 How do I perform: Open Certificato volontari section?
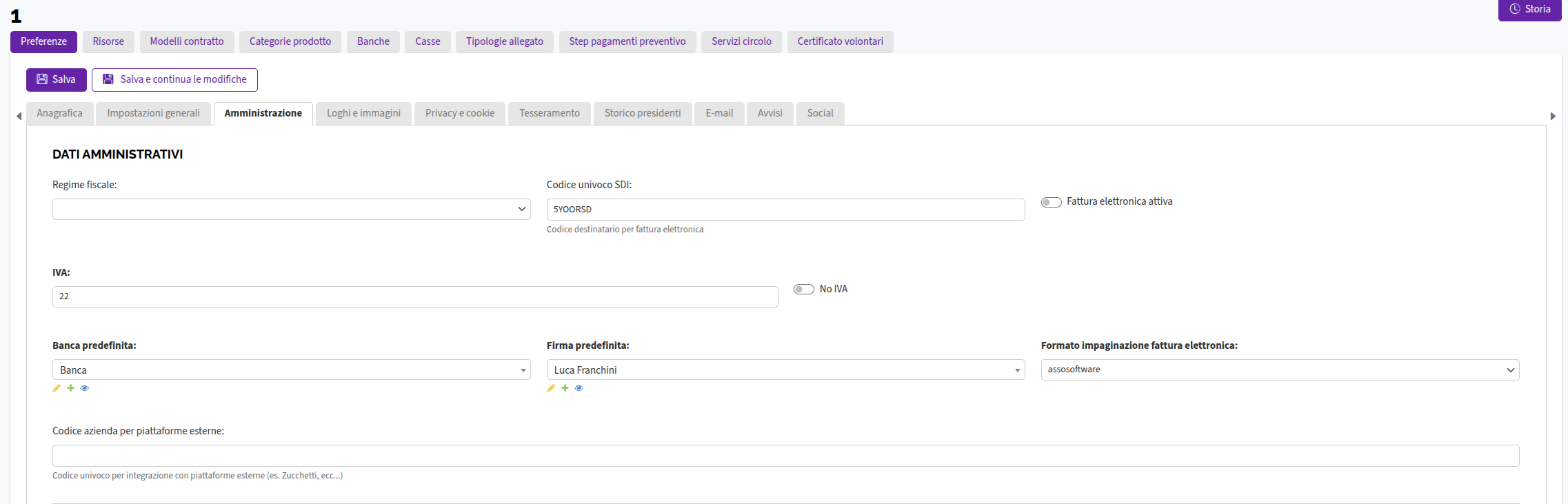pyautogui.click(x=841, y=41)
